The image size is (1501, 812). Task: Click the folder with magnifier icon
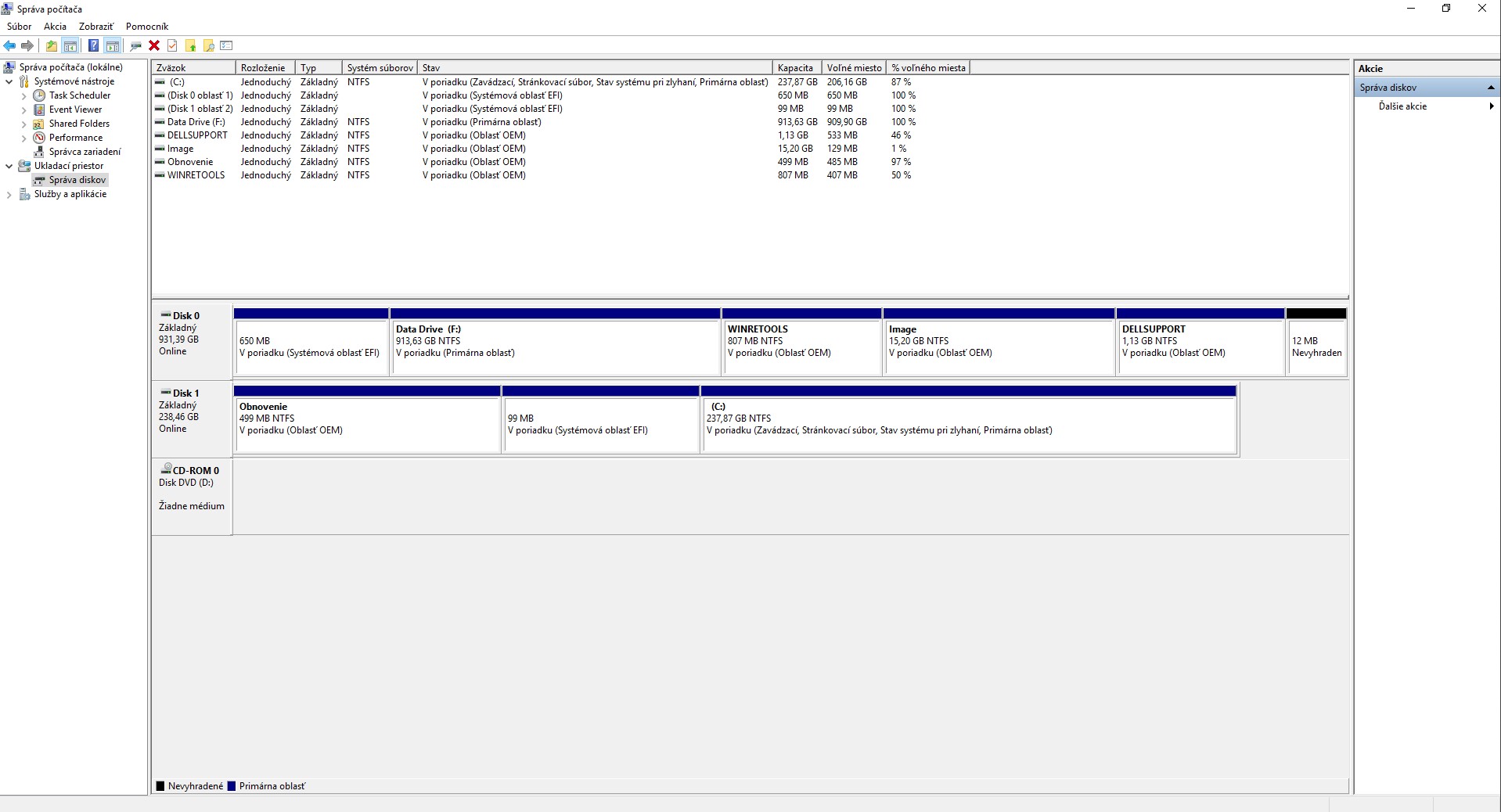(x=209, y=46)
